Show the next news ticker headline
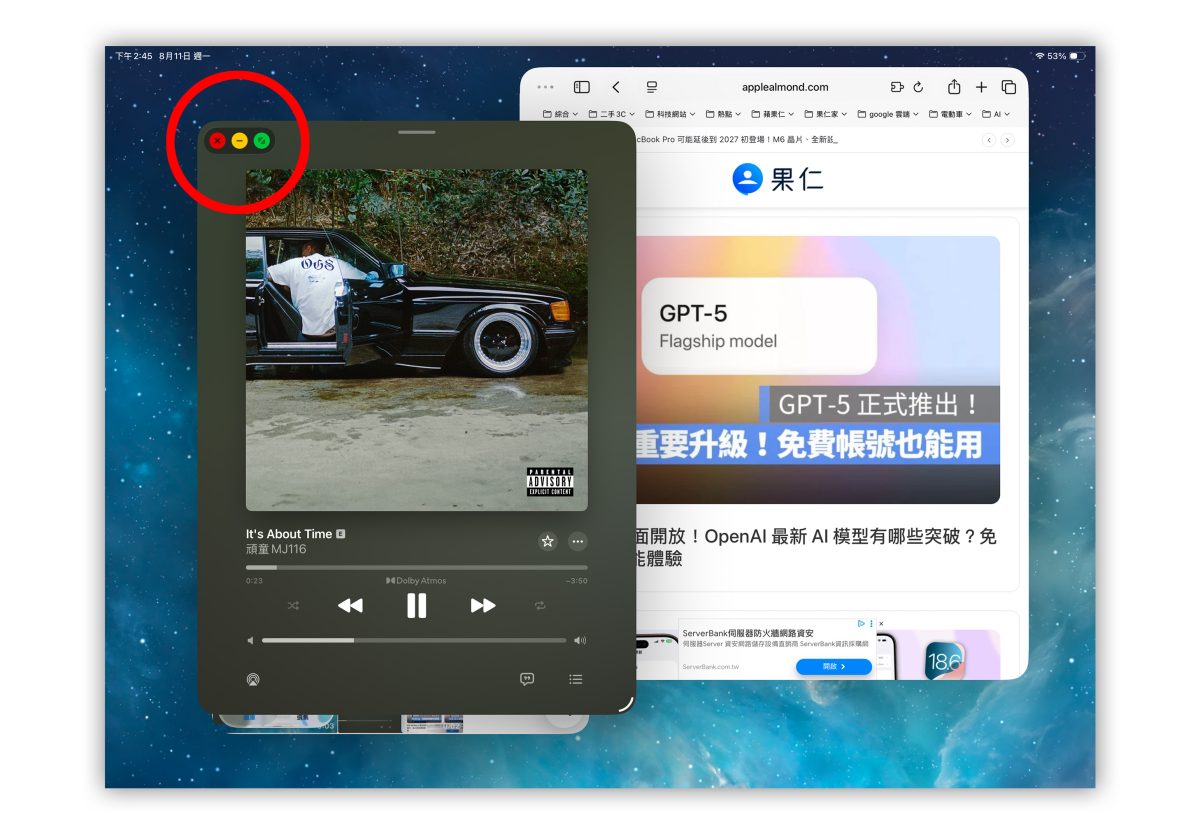1200x836 pixels. click(1007, 140)
